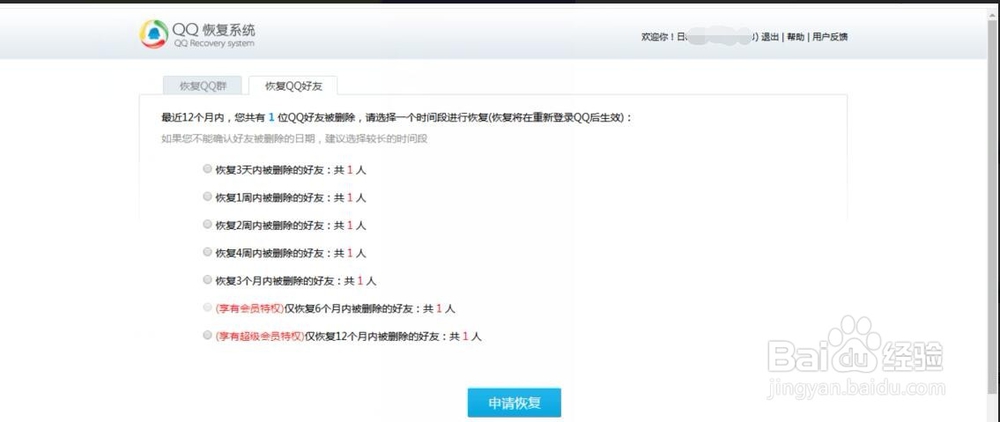Screen dimensions: 1000x422
Task: Click the red 享有会员特权 text
Action: coord(249,309)
